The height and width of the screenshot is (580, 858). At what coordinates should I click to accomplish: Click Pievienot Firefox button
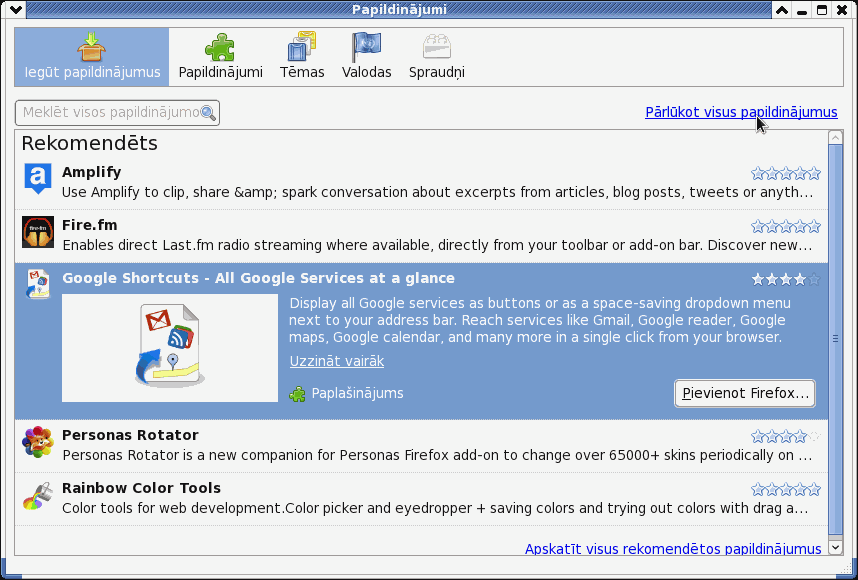click(745, 393)
